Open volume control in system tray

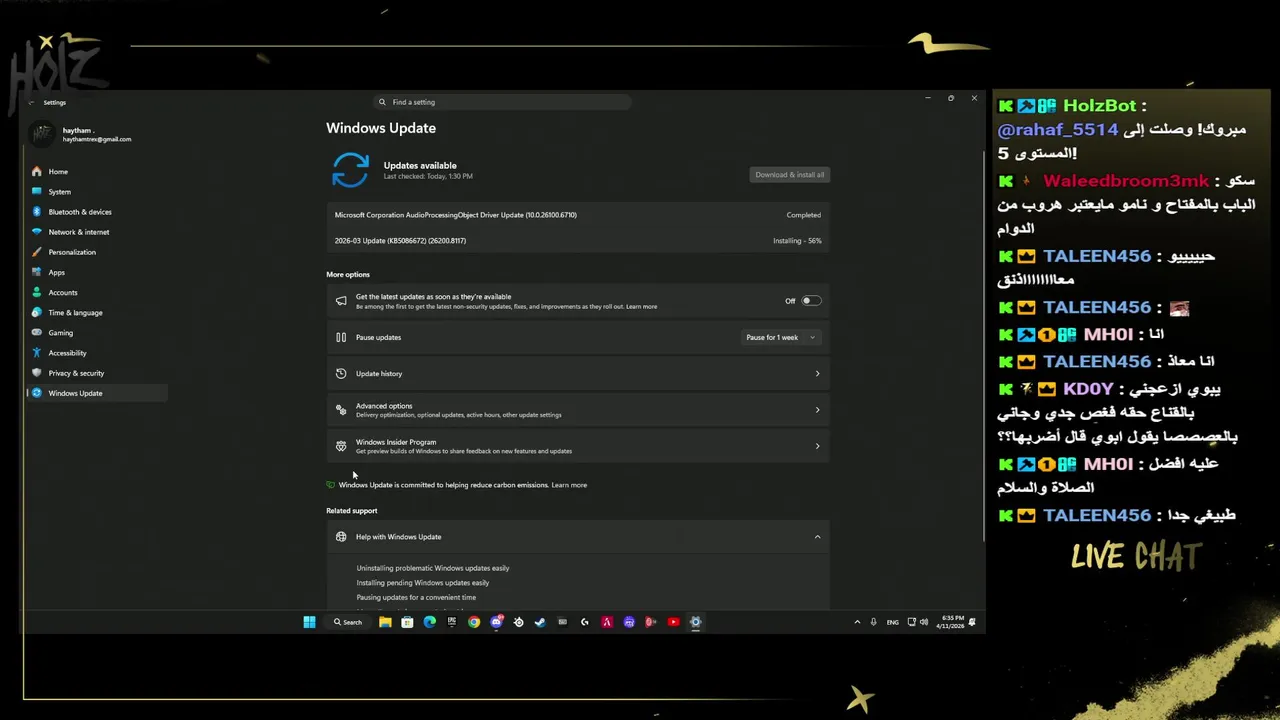[924, 622]
